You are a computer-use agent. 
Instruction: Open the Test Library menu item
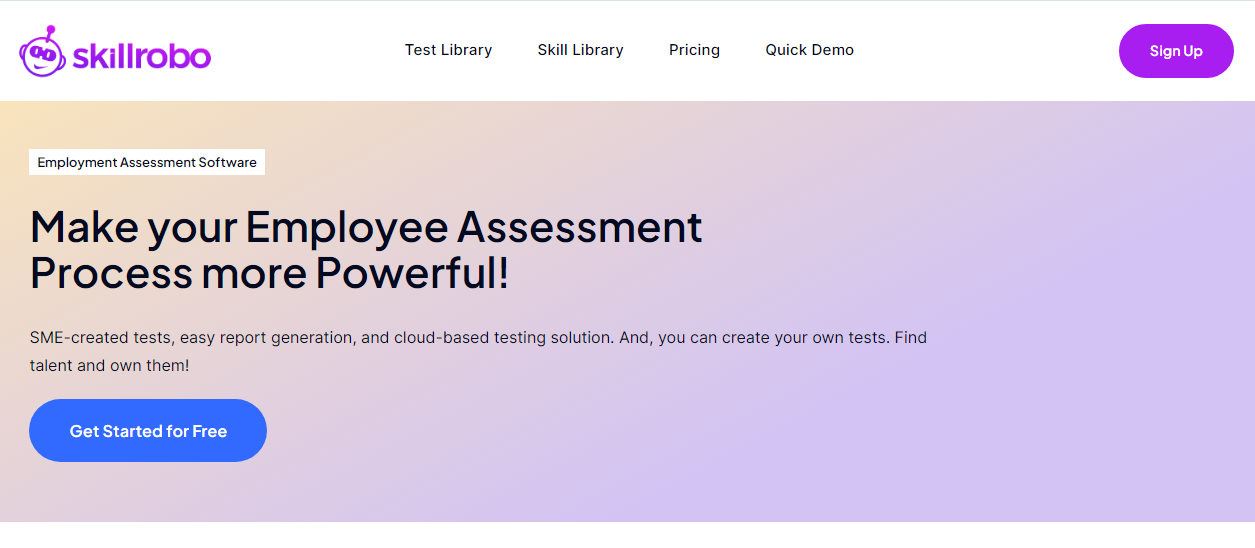[x=448, y=50]
